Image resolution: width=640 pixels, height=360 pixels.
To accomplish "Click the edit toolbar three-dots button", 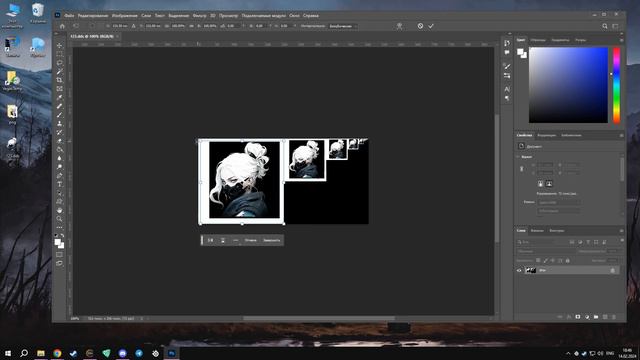I will click(60, 227).
